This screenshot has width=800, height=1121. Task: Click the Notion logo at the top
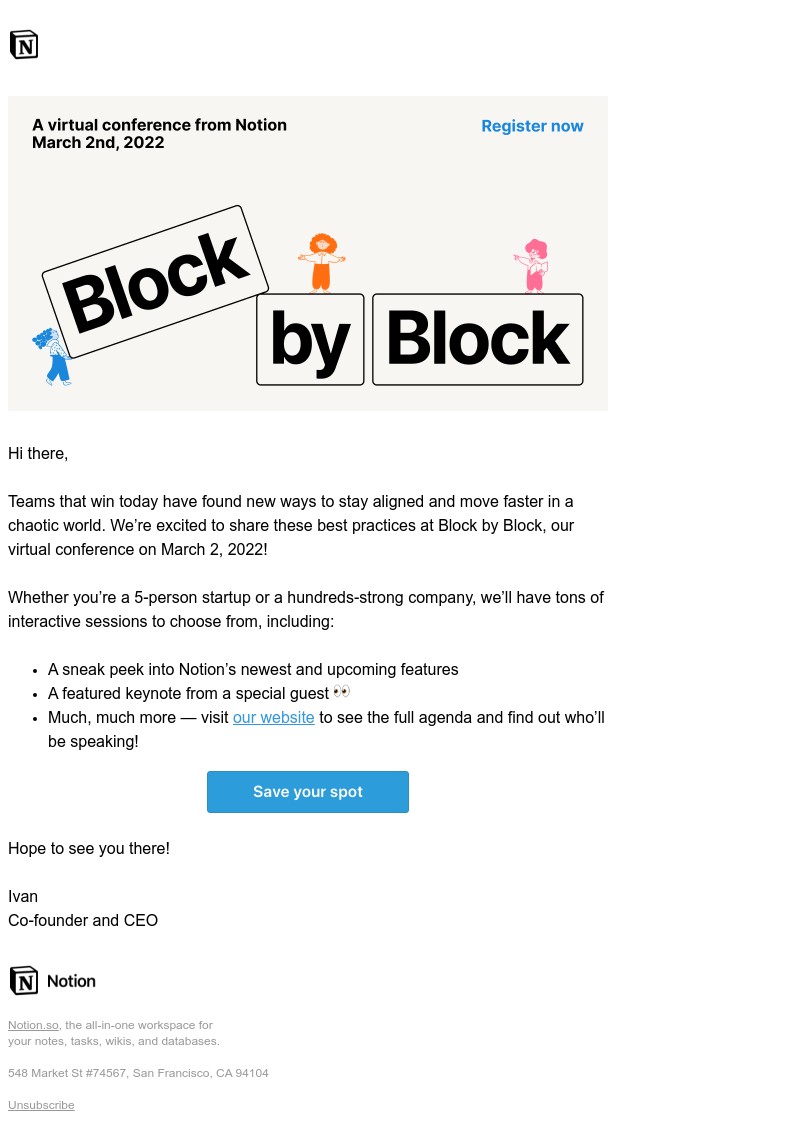coord(24,44)
